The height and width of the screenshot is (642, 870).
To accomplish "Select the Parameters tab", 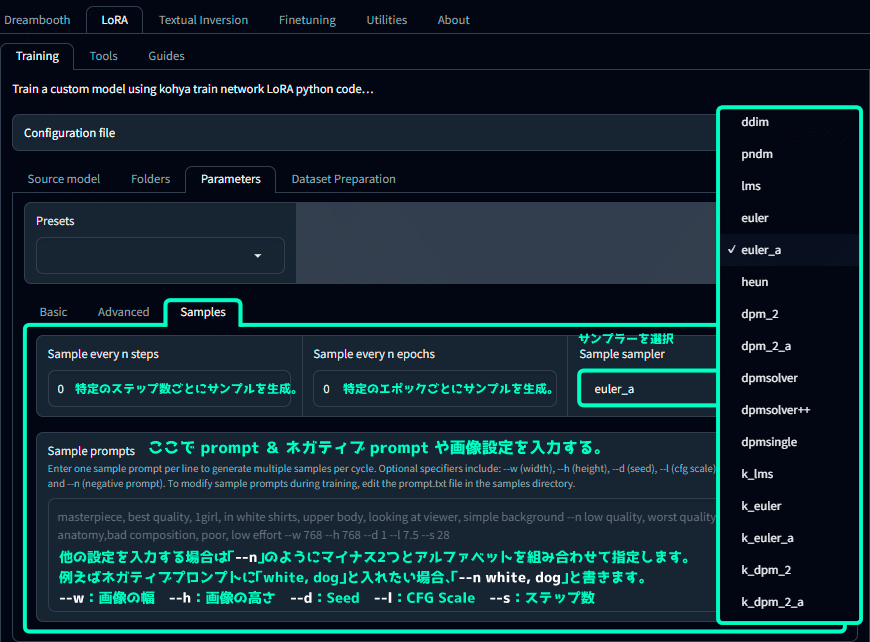I will pos(230,179).
